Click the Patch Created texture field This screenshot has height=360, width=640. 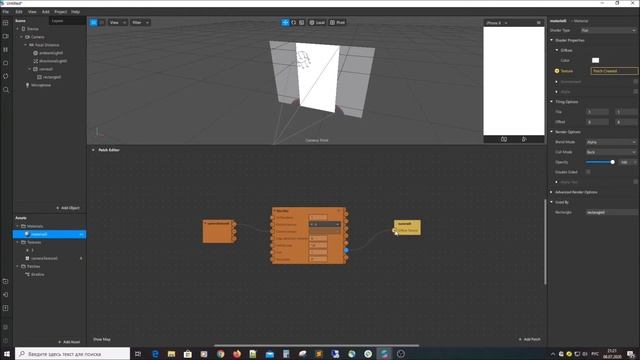point(614,71)
